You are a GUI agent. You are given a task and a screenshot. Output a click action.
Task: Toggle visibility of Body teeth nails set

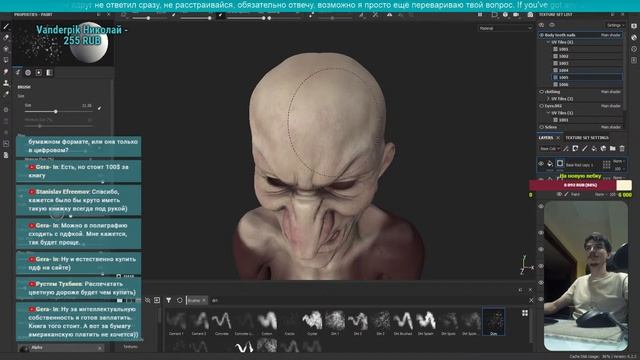click(542, 35)
